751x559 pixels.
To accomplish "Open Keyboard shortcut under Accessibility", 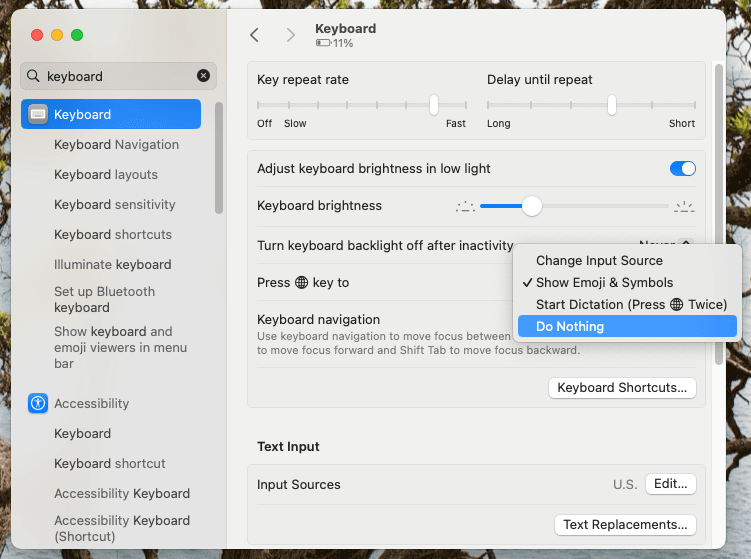I will 110,463.
